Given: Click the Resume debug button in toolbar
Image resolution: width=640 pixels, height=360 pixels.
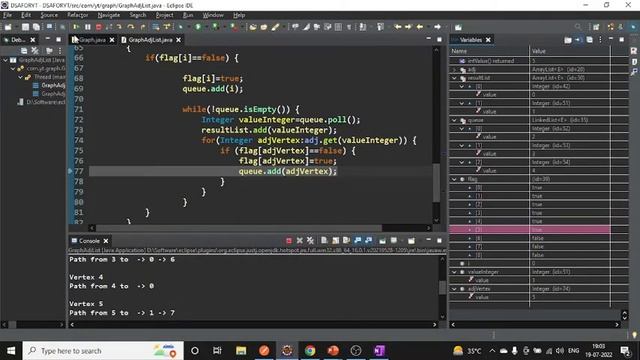Looking at the screenshot, I should (x=76, y=27).
